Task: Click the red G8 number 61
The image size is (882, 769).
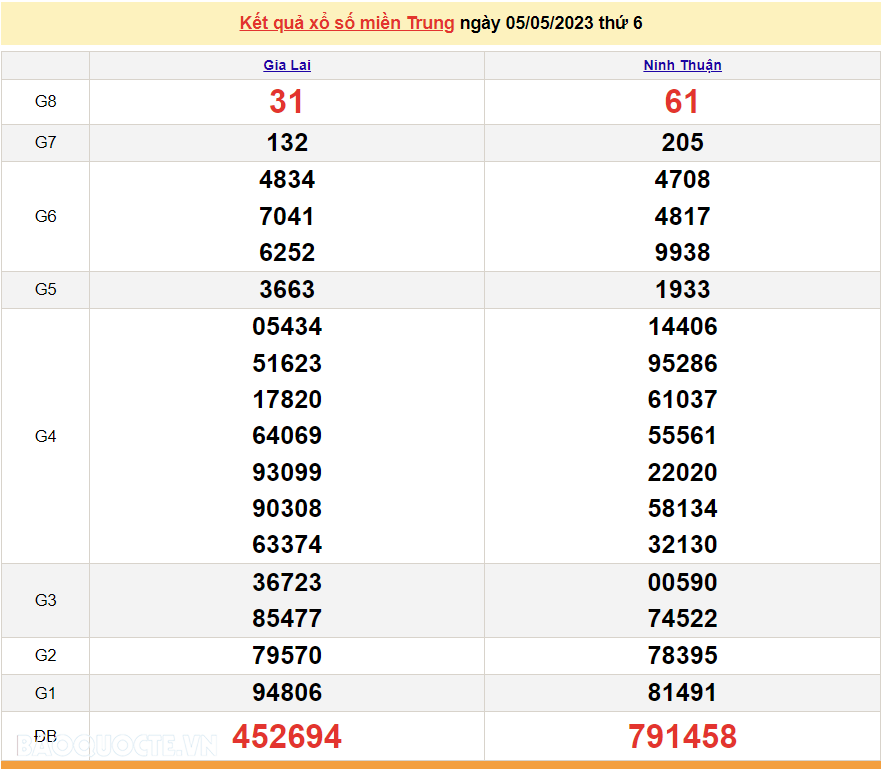Action: pos(682,102)
